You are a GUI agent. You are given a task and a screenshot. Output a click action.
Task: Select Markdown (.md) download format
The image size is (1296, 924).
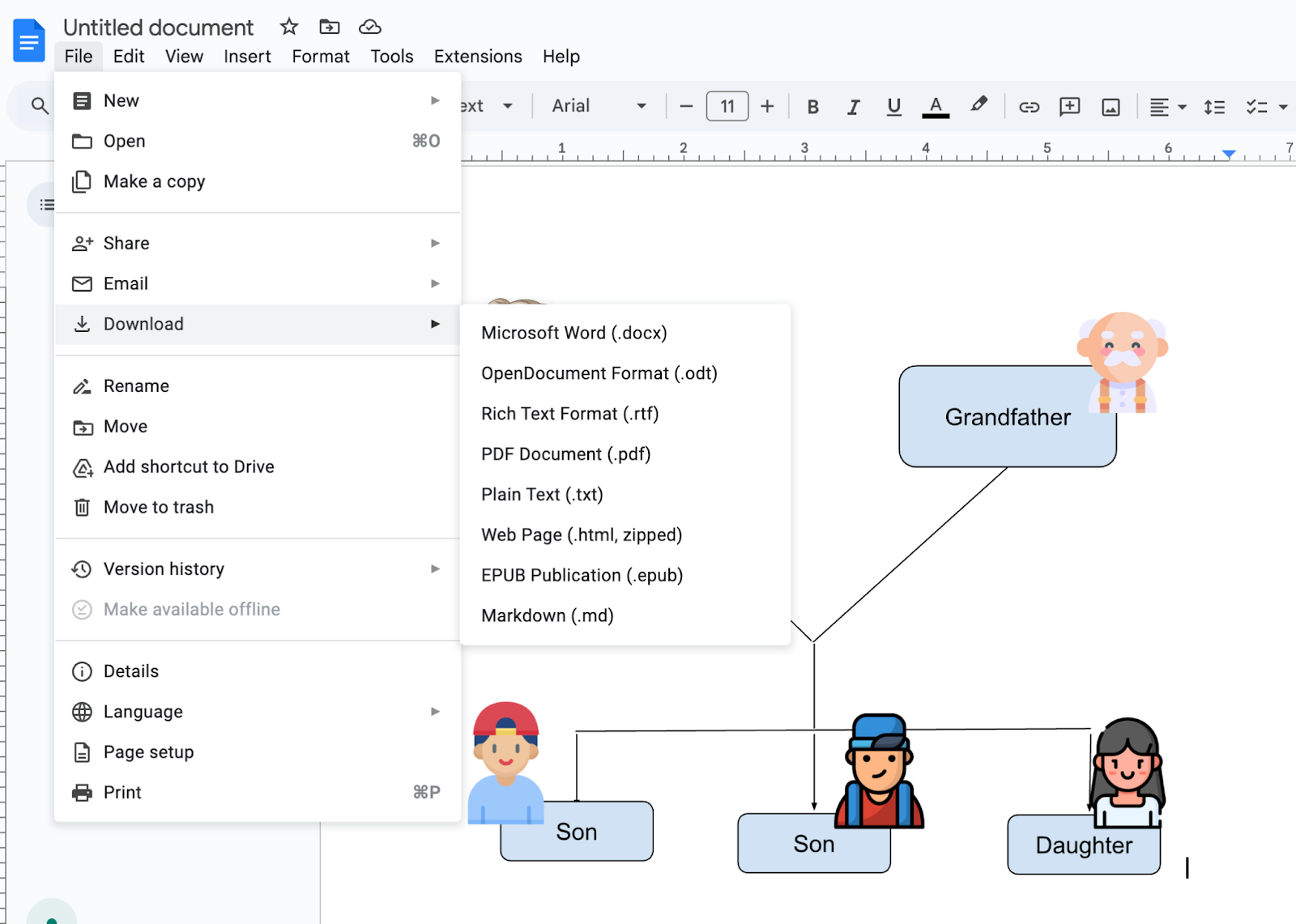(x=547, y=615)
